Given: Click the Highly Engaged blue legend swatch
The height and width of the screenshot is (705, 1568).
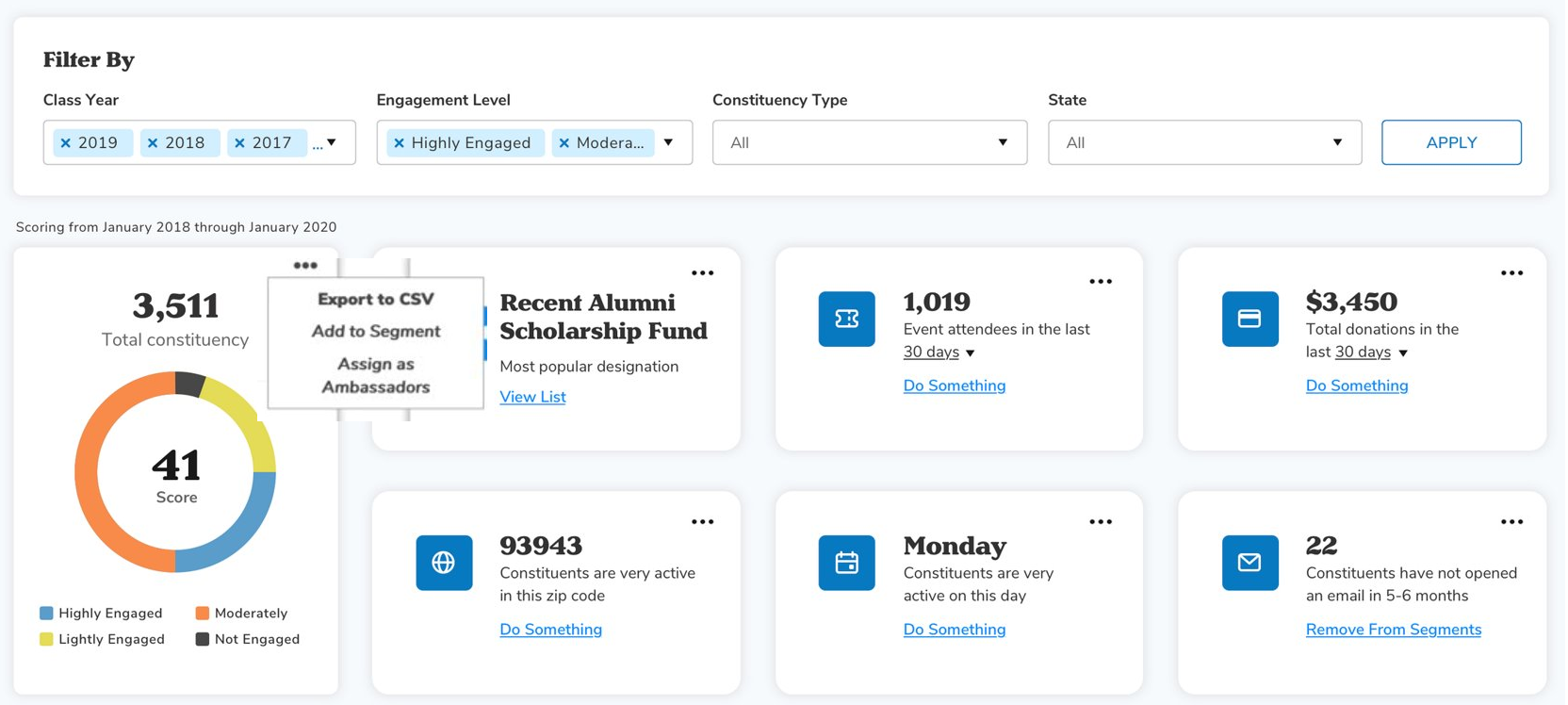Looking at the screenshot, I should pos(46,614).
